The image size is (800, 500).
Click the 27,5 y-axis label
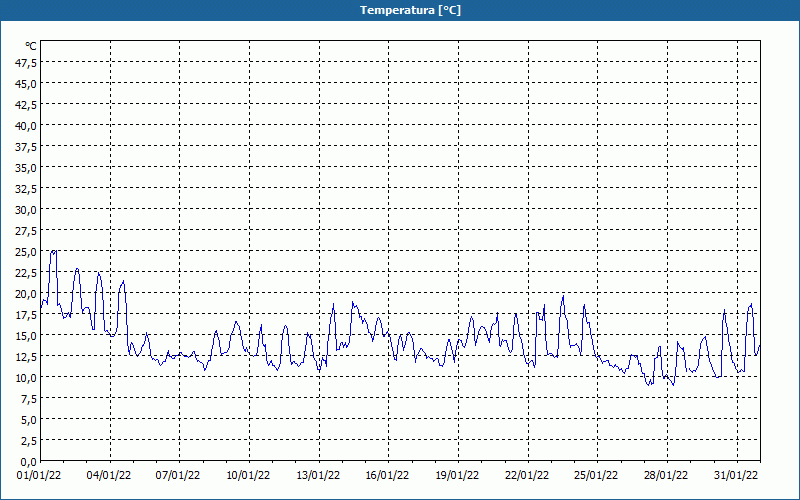click(x=27, y=231)
